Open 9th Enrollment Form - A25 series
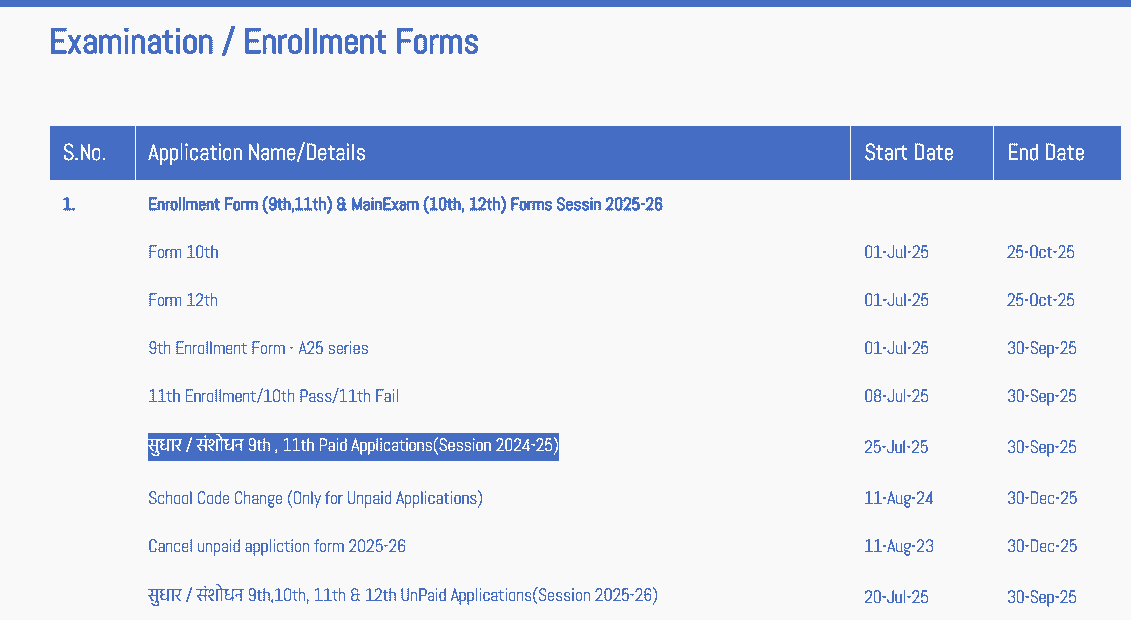The image size is (1131, 620). click(258, 348)
